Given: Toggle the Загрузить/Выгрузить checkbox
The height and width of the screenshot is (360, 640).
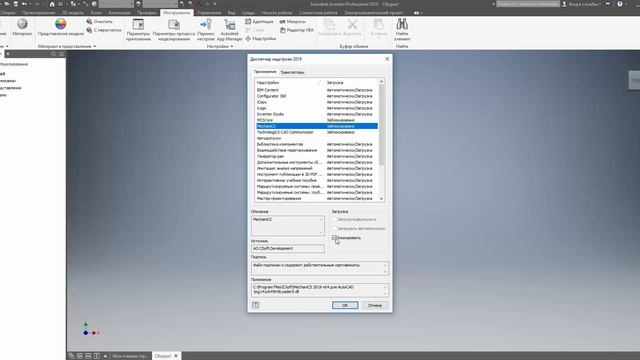Looking at the screenshot, I should click(x=334, y=219).
